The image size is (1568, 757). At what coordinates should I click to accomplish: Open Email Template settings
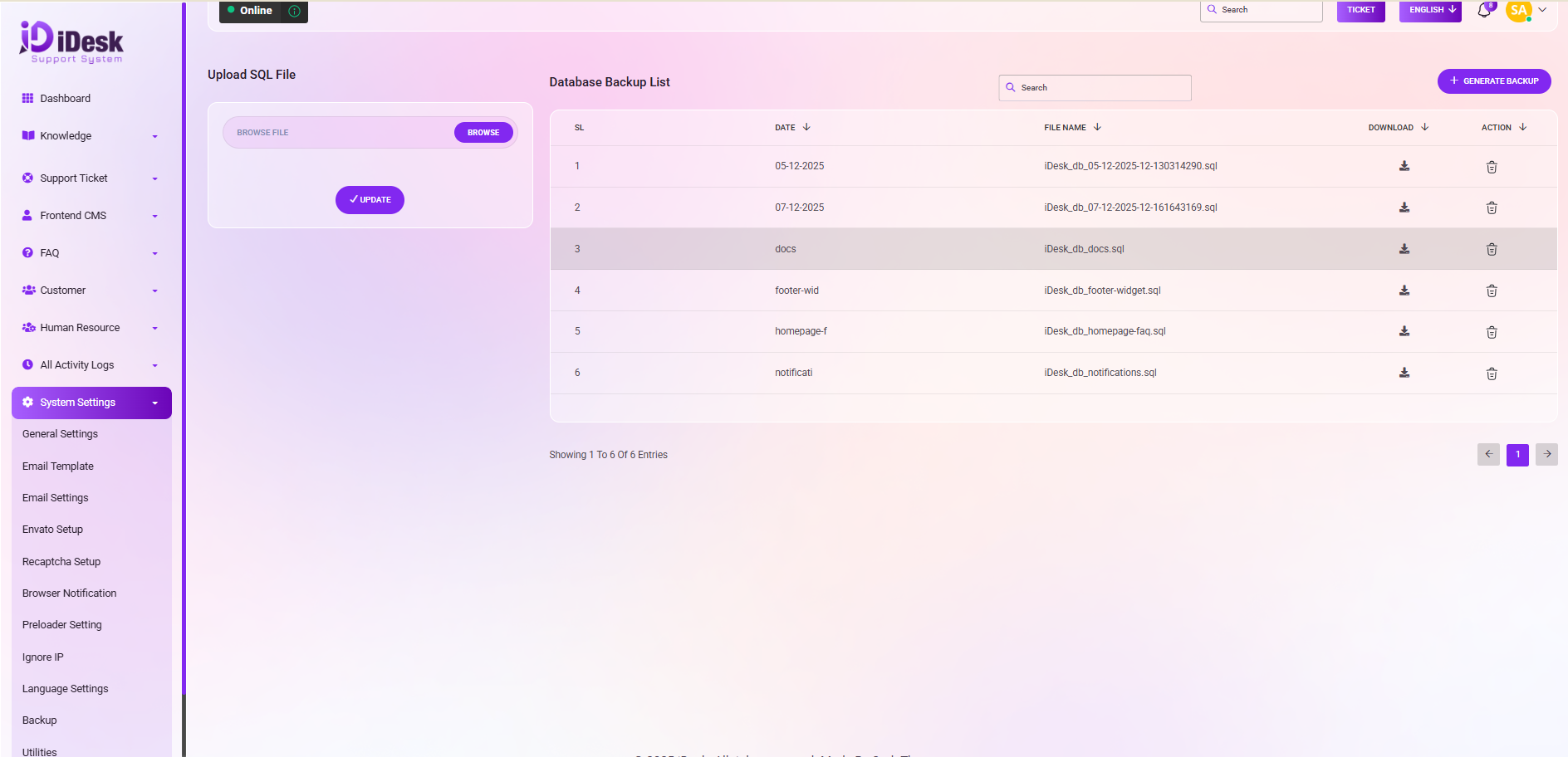click(58, 466)
